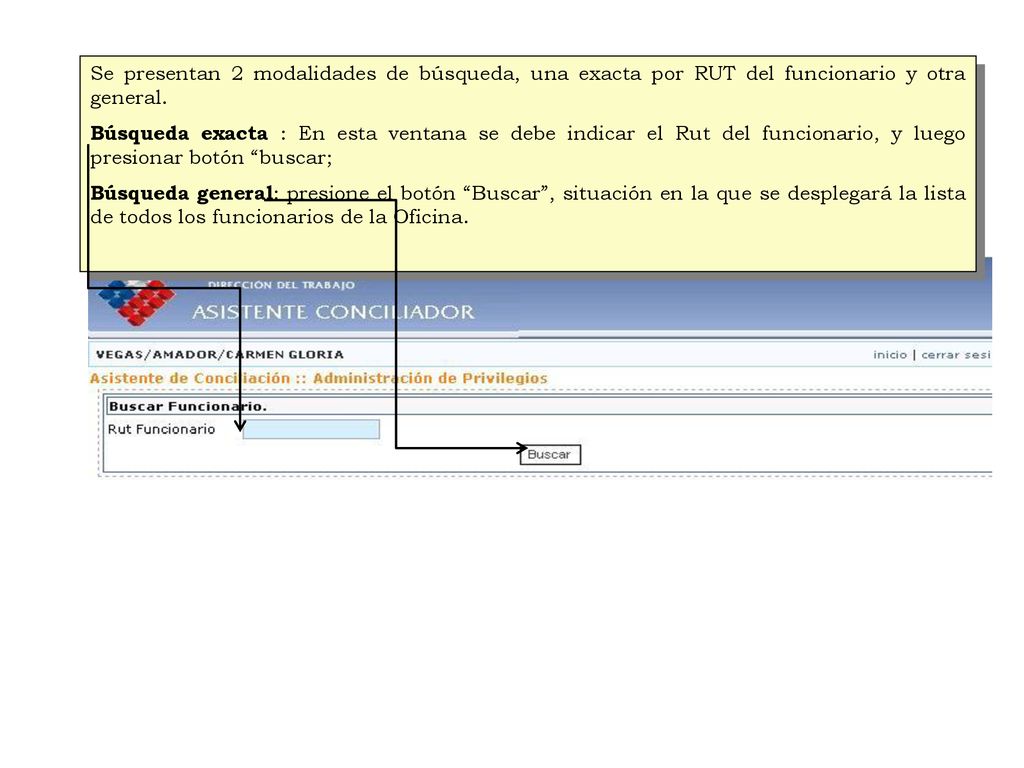Click the bold Búsqueda exacta text
The height and width of the screenshot is (768, 1024).
[179, 134]
